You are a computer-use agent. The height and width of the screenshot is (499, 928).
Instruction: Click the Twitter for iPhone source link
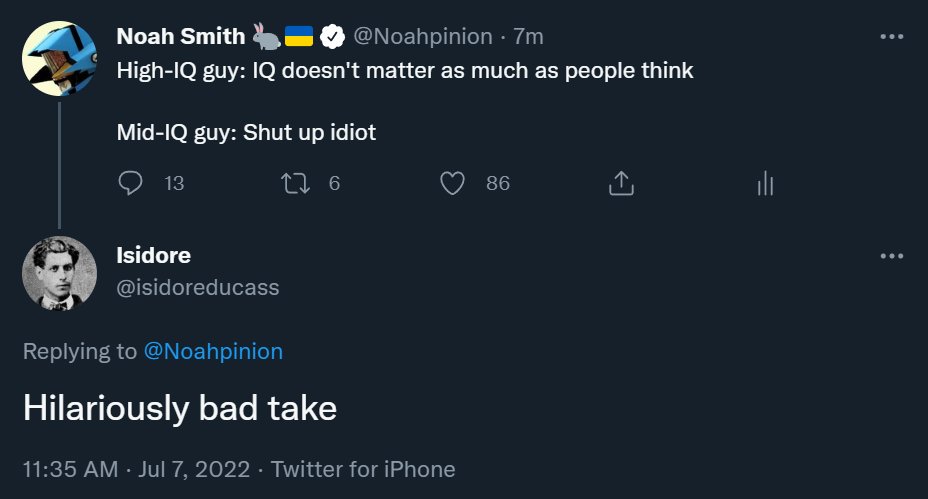pos(363,469)
